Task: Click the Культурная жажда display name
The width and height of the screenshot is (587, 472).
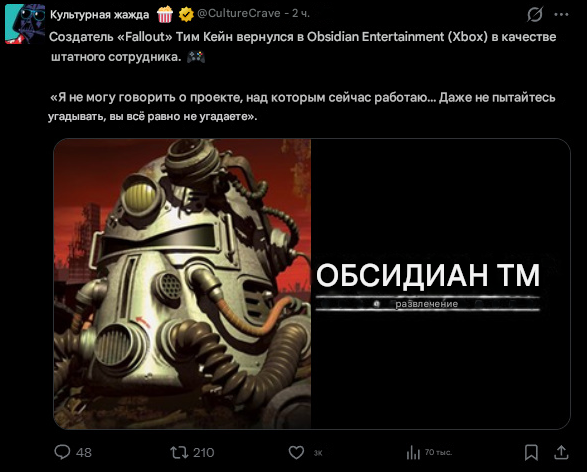Action: pos(100,15)
